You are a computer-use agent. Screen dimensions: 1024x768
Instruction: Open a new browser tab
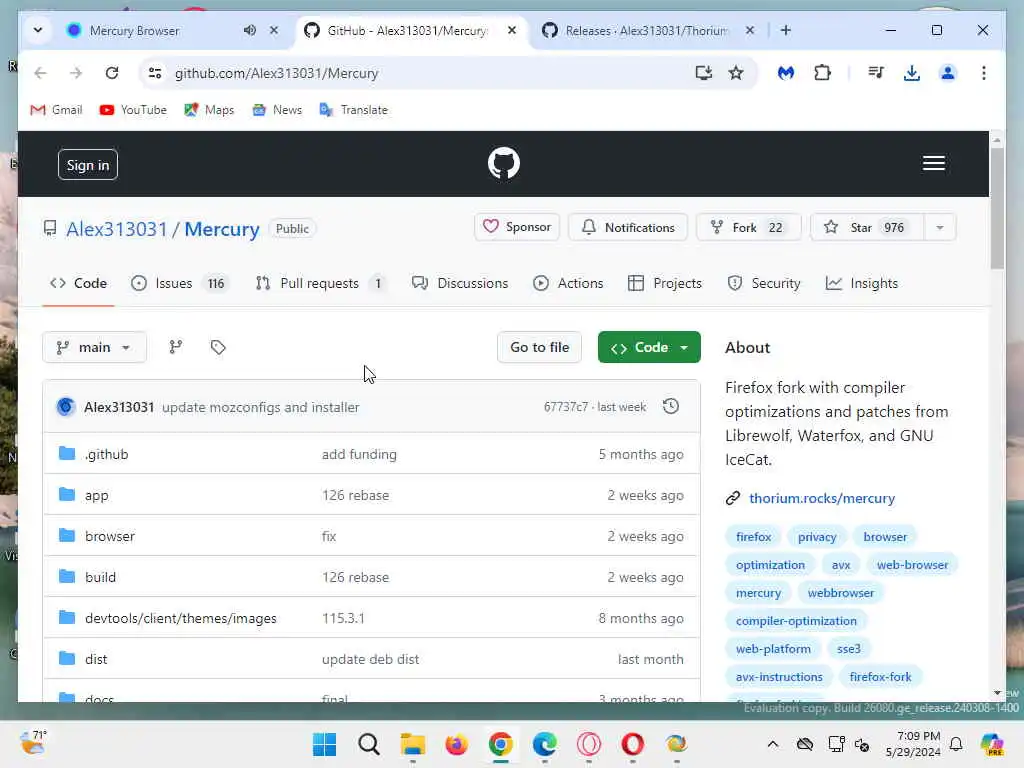(x=786, y=30)
